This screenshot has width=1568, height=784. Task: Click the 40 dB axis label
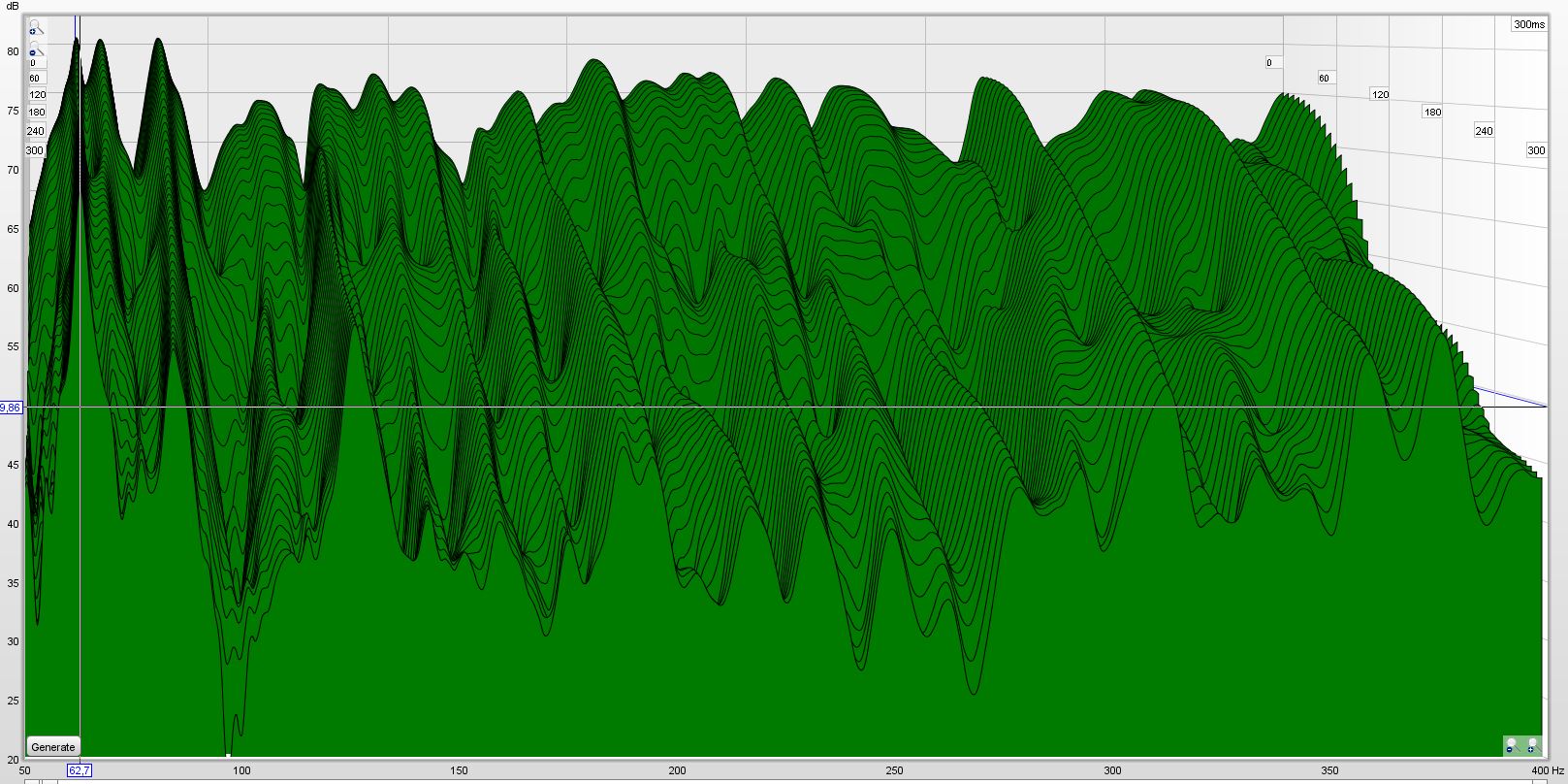coord(13,524)
